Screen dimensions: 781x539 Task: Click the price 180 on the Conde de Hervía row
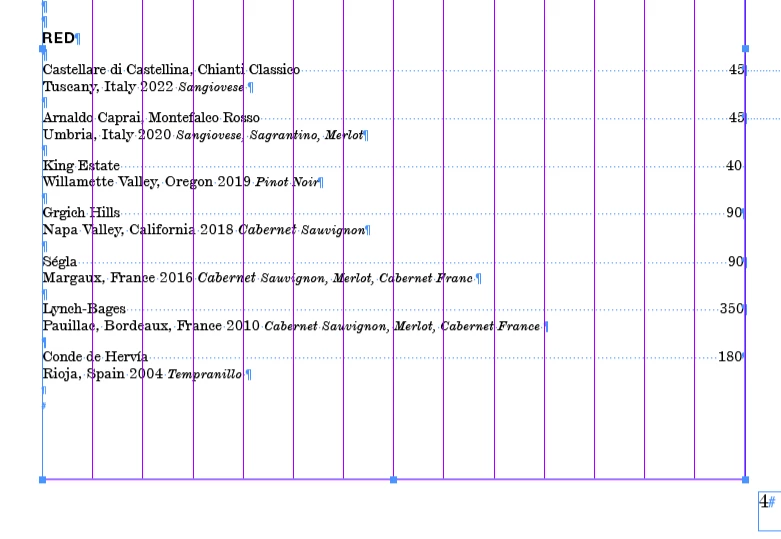pos(730,357)
